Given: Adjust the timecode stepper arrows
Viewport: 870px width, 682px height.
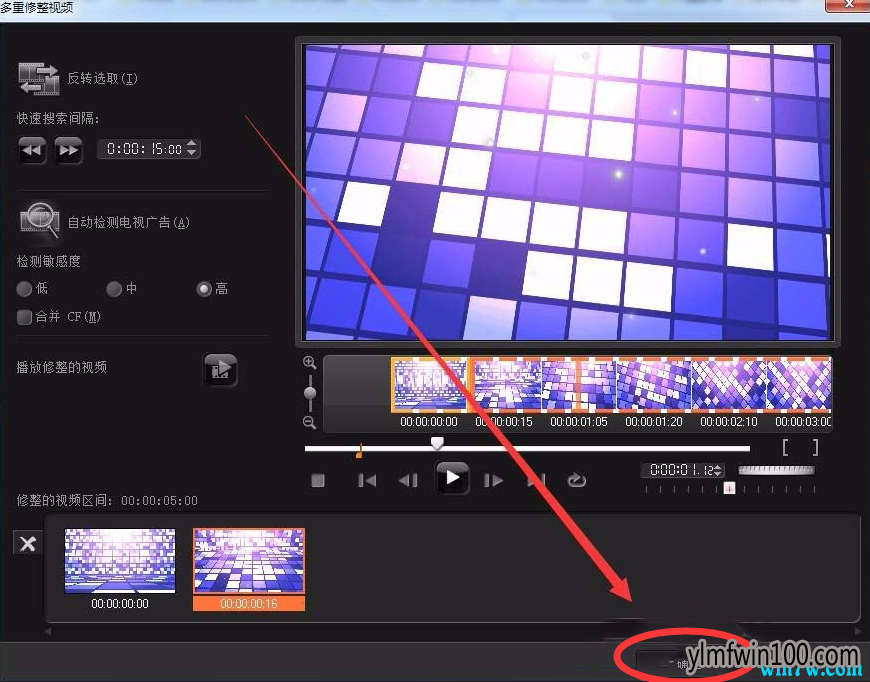Looking at the screenshot, I should tap(718, 470).
